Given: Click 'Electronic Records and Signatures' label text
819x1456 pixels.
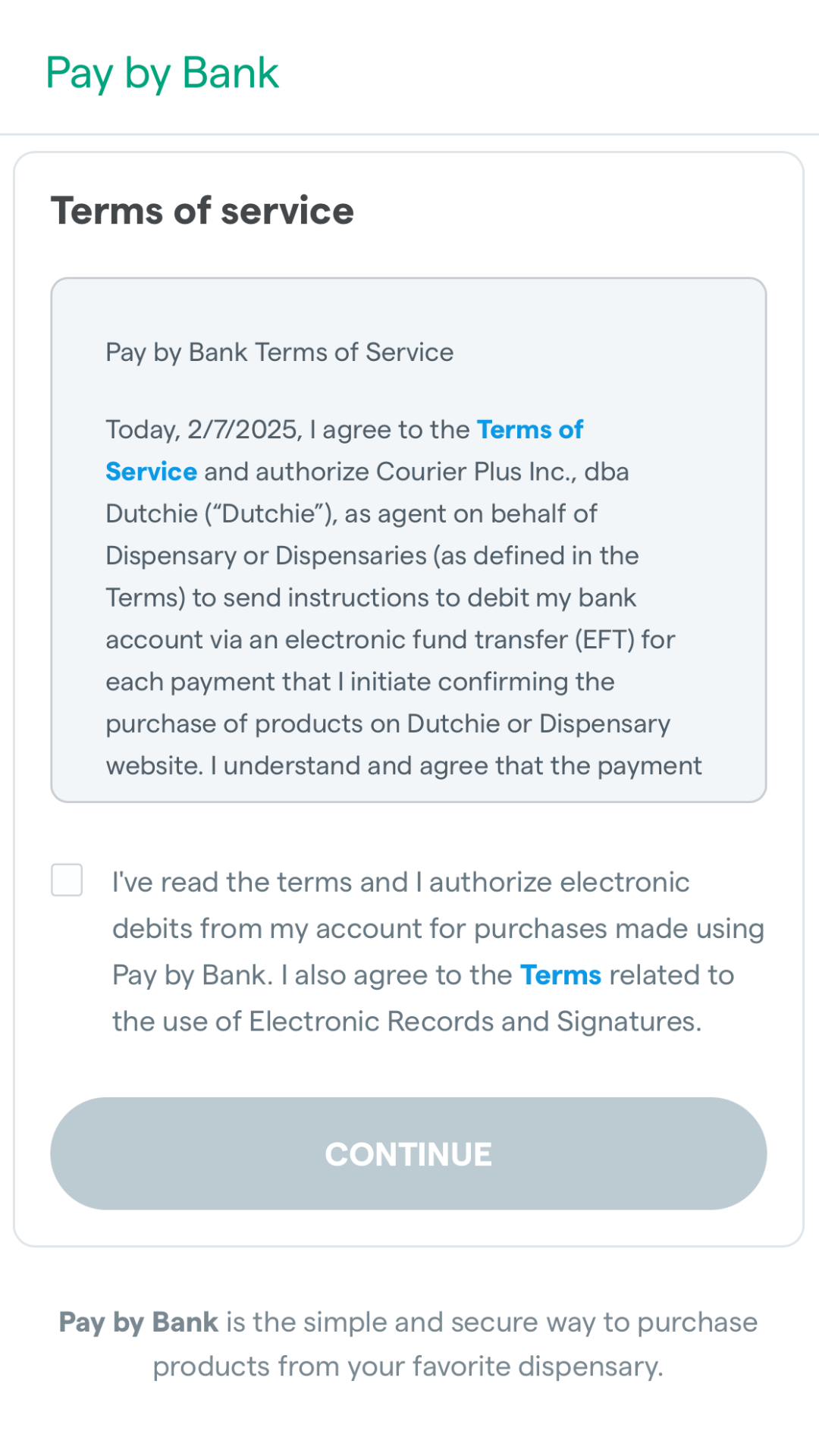Looking at the screenshot, I should tap(475, 1022).
